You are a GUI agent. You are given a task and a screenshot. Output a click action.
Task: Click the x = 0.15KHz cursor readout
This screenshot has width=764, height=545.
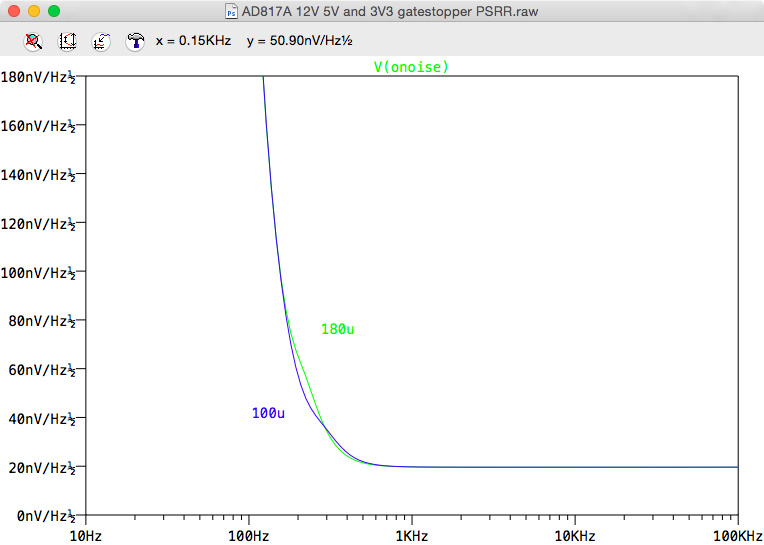193,41
